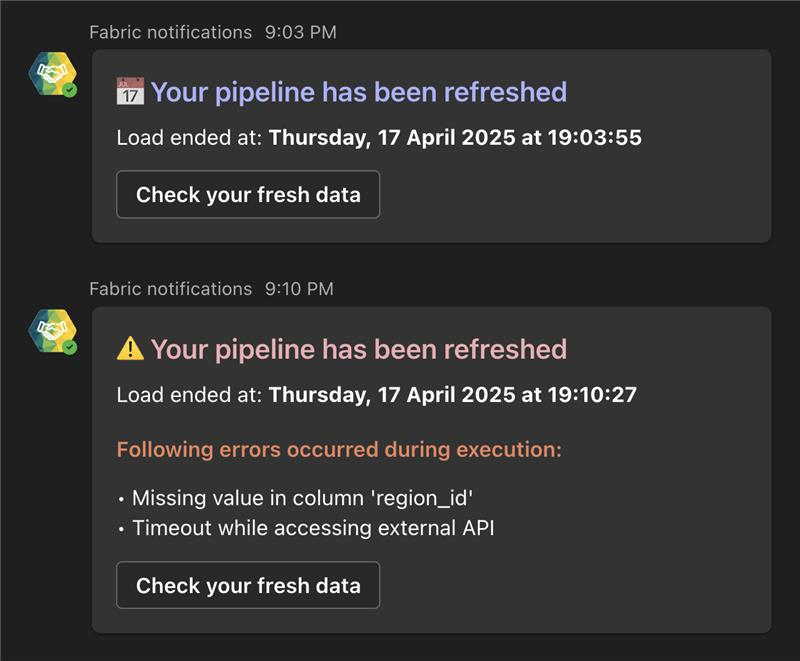Select the 'Missing value in column region_id' error
The width and height of the screenshot is (800, 661).
(302, 498)
